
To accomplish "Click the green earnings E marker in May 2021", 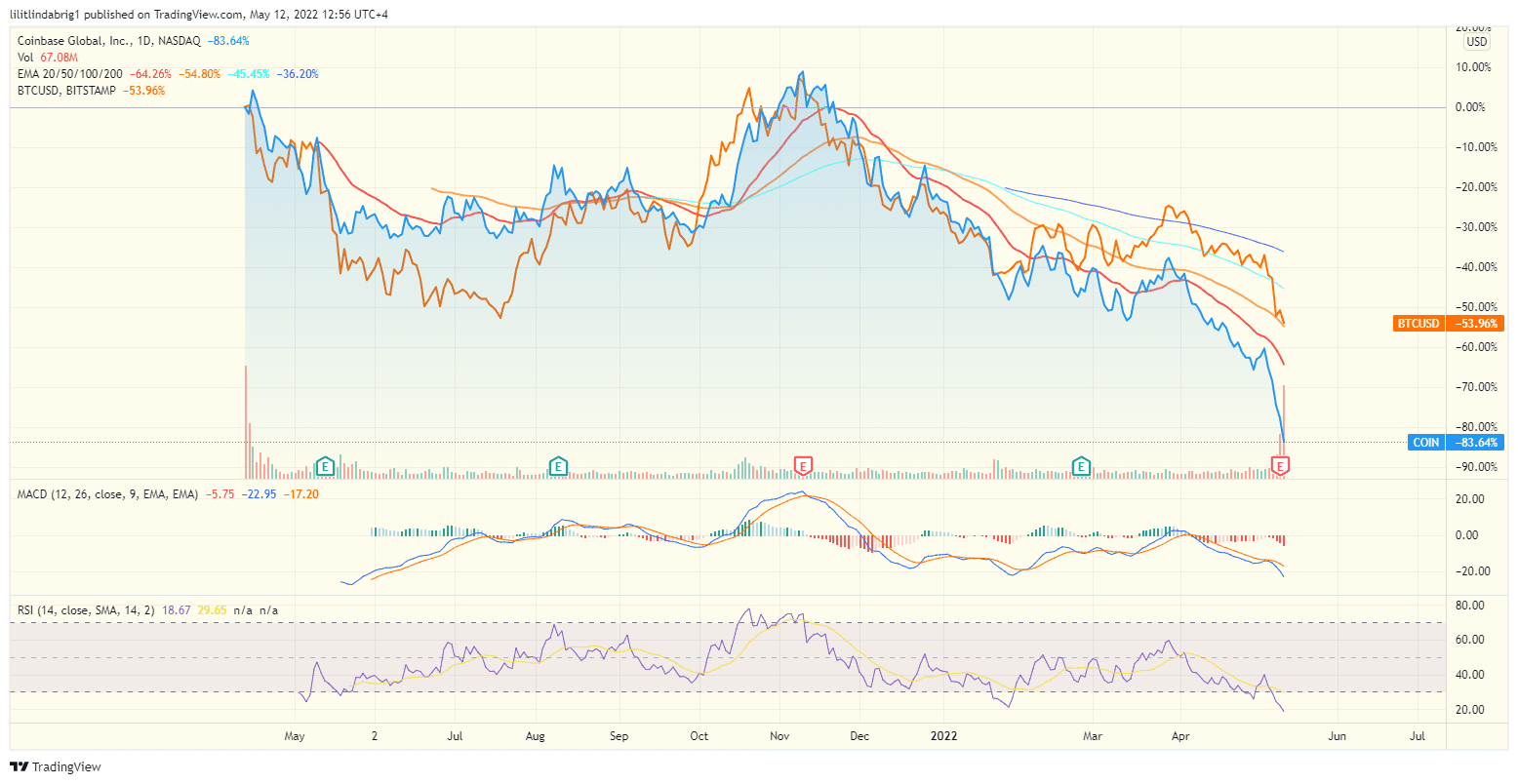I will [x=325, y=467].
